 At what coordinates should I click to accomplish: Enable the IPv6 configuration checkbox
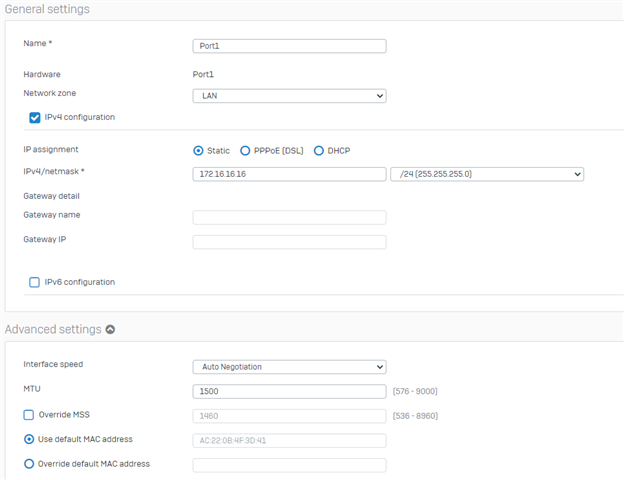[x=35, y=282]
